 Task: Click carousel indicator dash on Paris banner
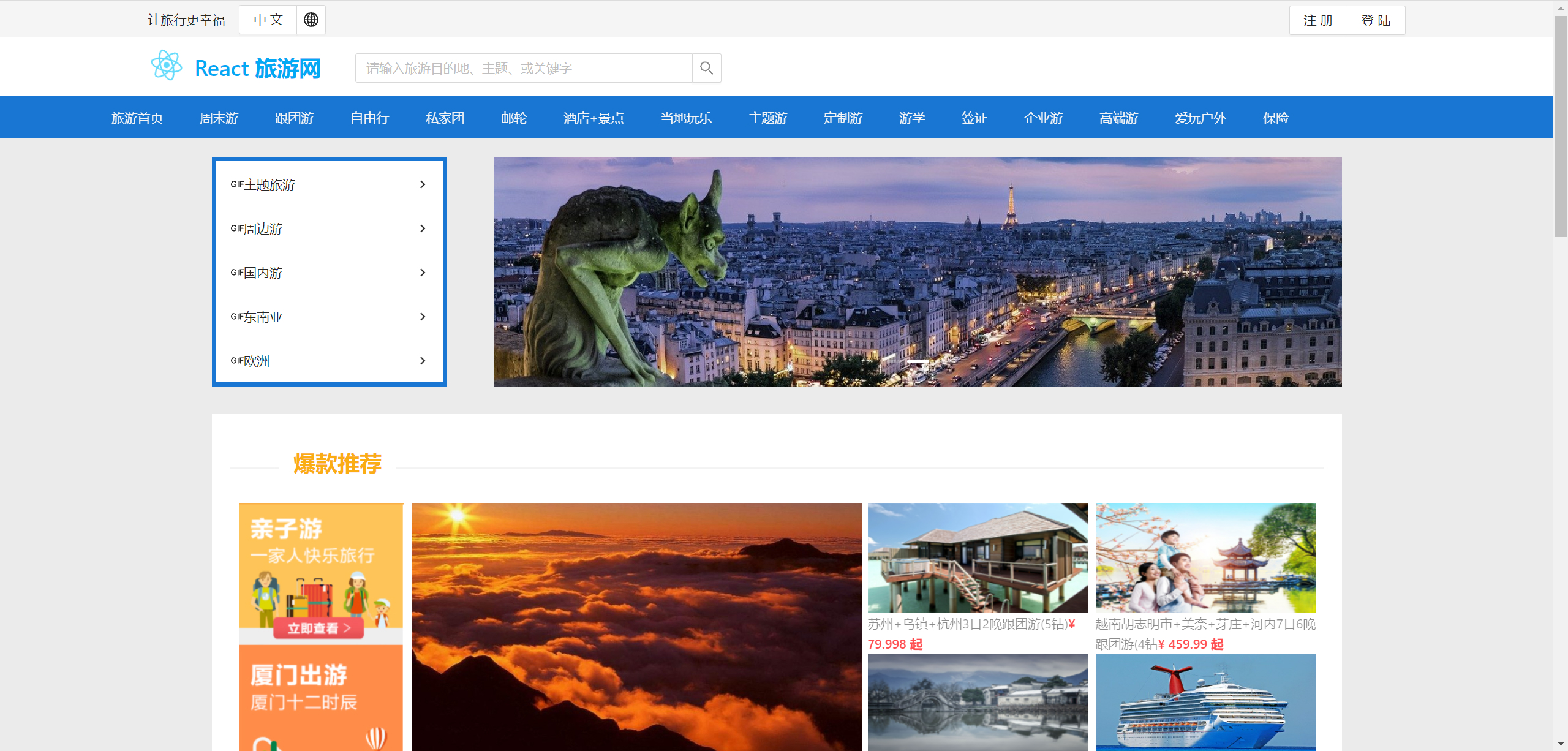click(917, 362)
